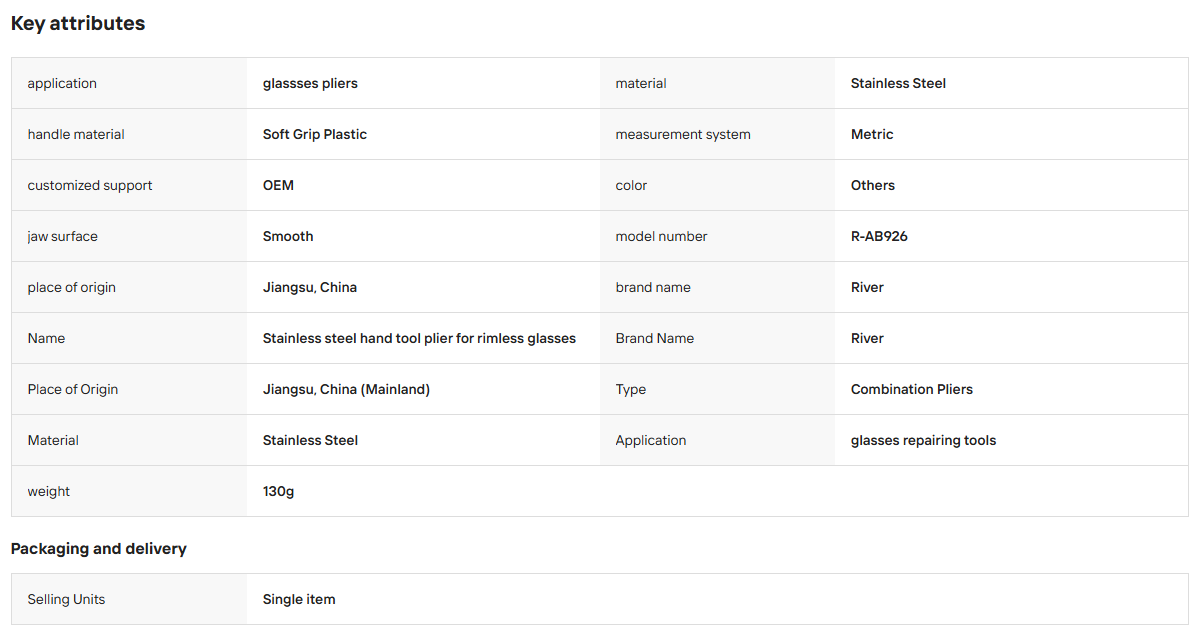Select the 'Others' color value
1196x635 pixels.
(x=873, y=185)
